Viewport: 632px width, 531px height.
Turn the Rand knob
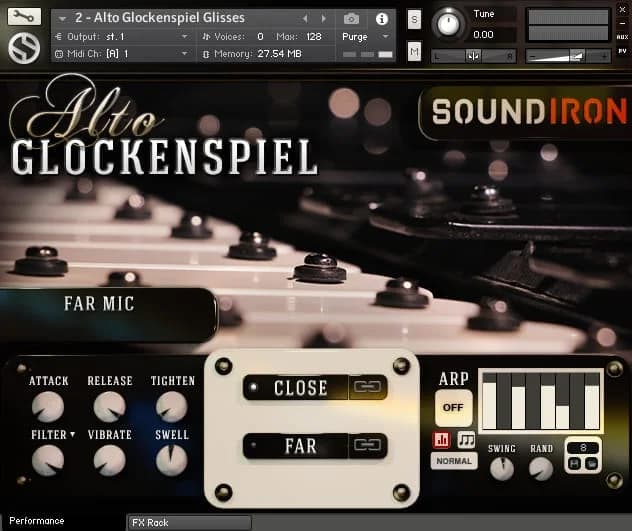pos(541,469)
